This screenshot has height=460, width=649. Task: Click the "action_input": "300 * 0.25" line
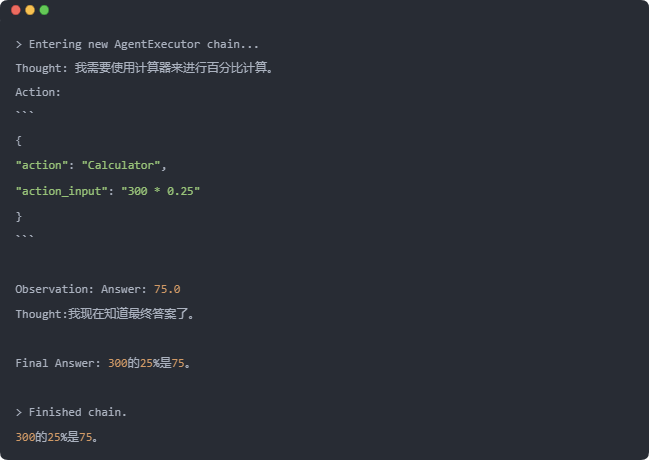pyautogui.click(x=108, y=191)
